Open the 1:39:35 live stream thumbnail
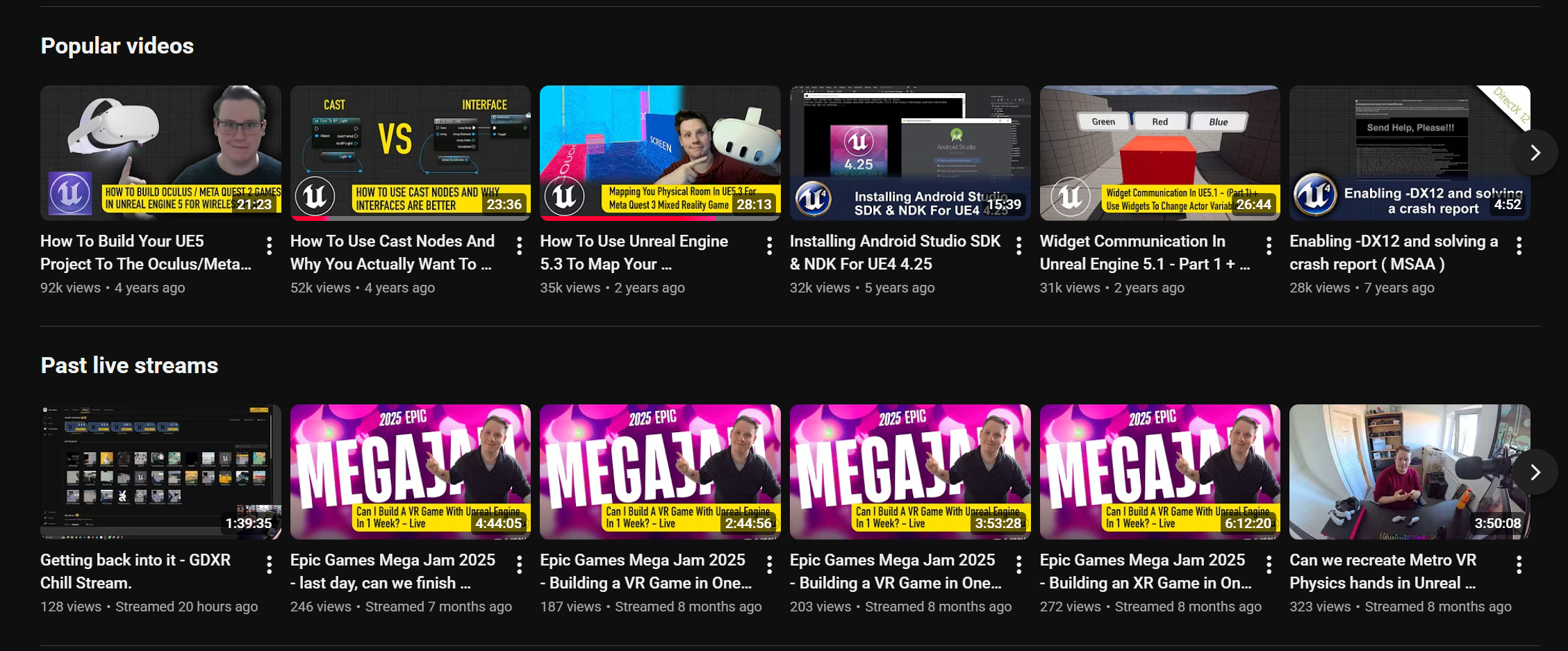Viewport: 1568px width, 651px height. [160, 472]
